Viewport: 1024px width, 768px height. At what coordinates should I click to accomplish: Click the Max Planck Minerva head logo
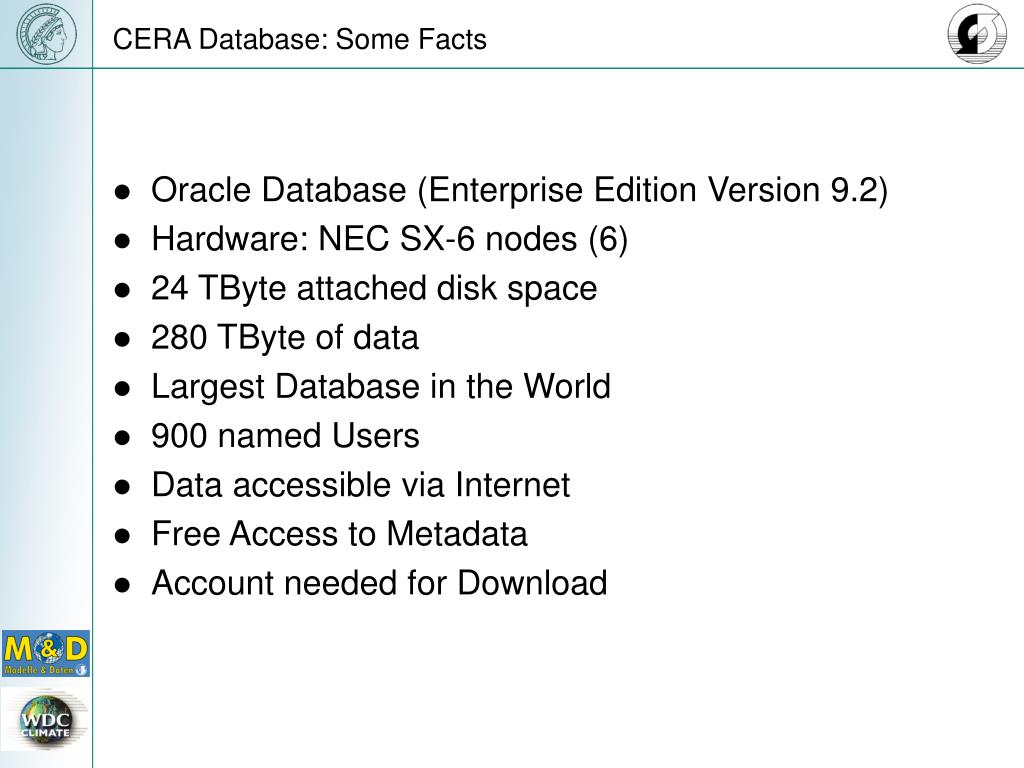point(46,33)
